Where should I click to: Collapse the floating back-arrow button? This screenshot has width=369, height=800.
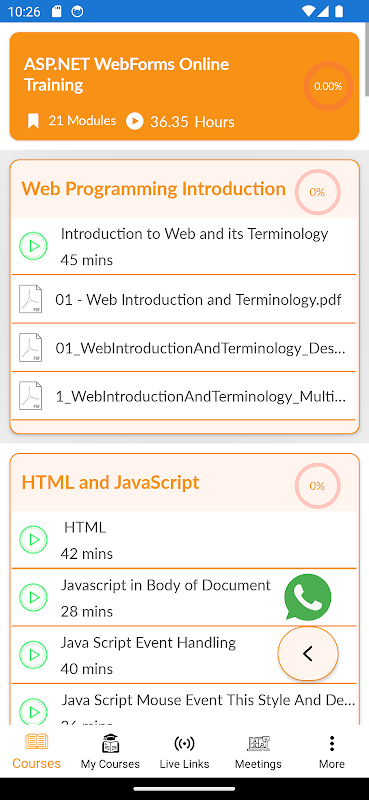[308, 654]
